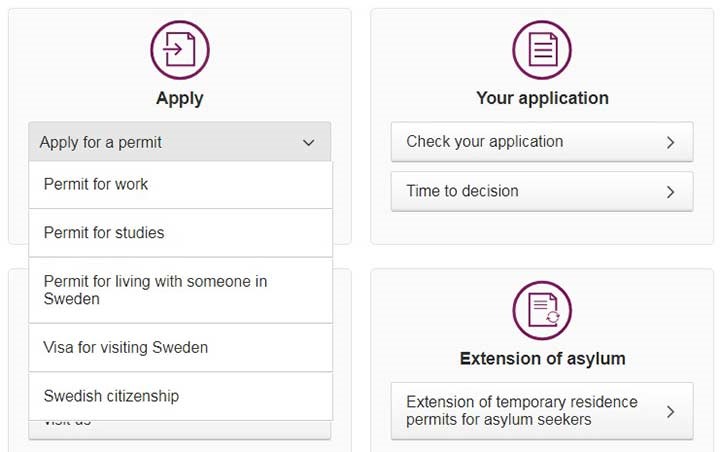Select Permit for studies option
The height and width of the screenshot is (452, 720).
[x=180, y=233]
